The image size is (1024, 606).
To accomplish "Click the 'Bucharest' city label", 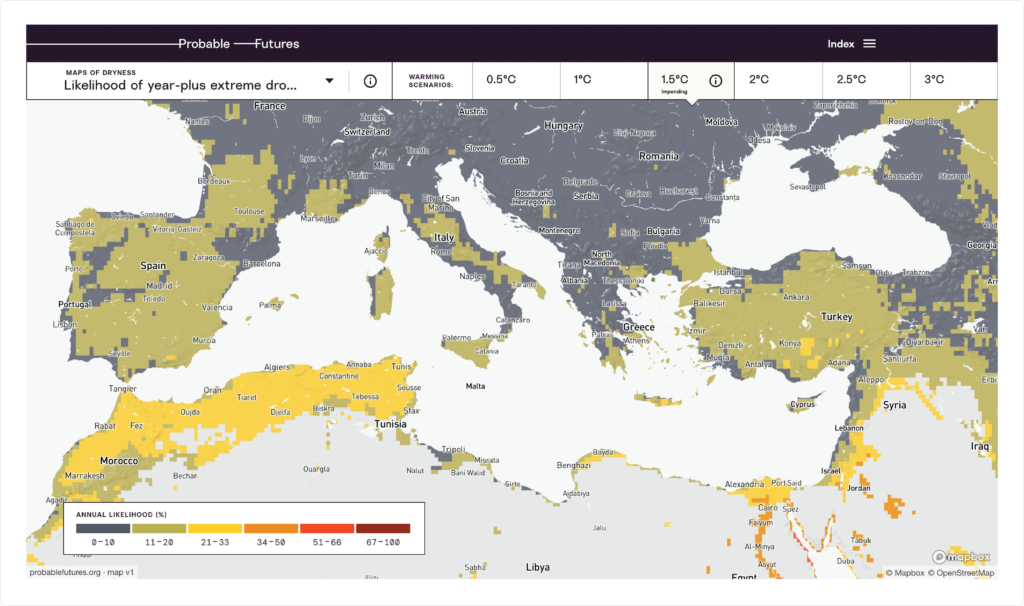I will click(x=679, y=191).
